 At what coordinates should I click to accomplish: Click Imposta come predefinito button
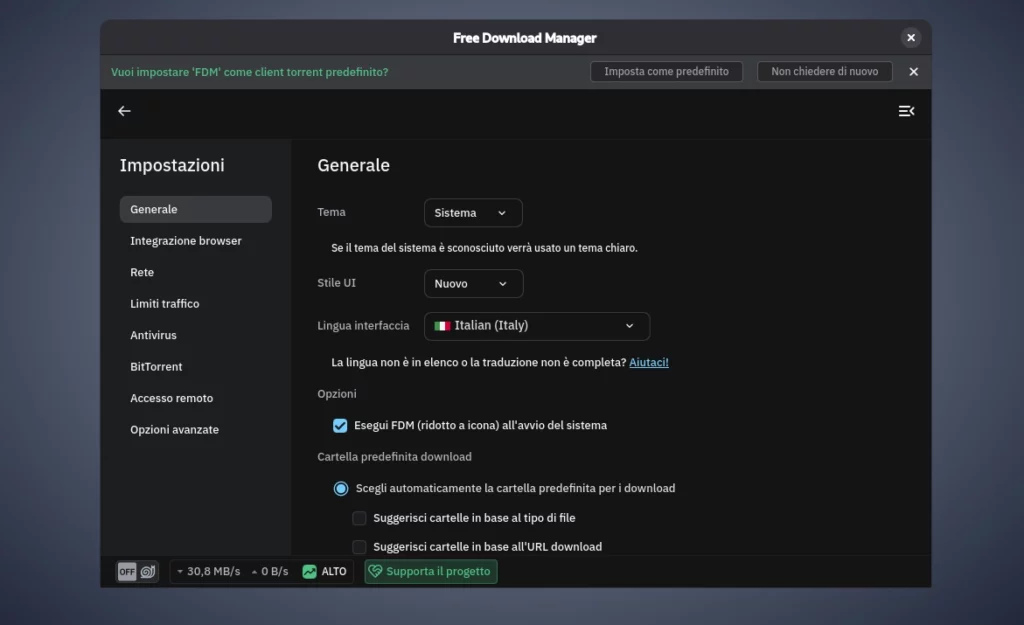pyautogui.click(x=666, y=72)
